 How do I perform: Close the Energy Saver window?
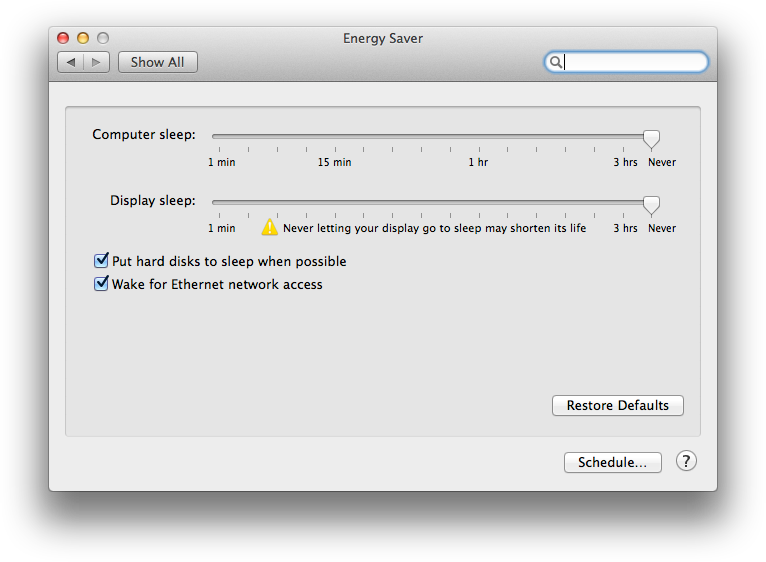63,38
